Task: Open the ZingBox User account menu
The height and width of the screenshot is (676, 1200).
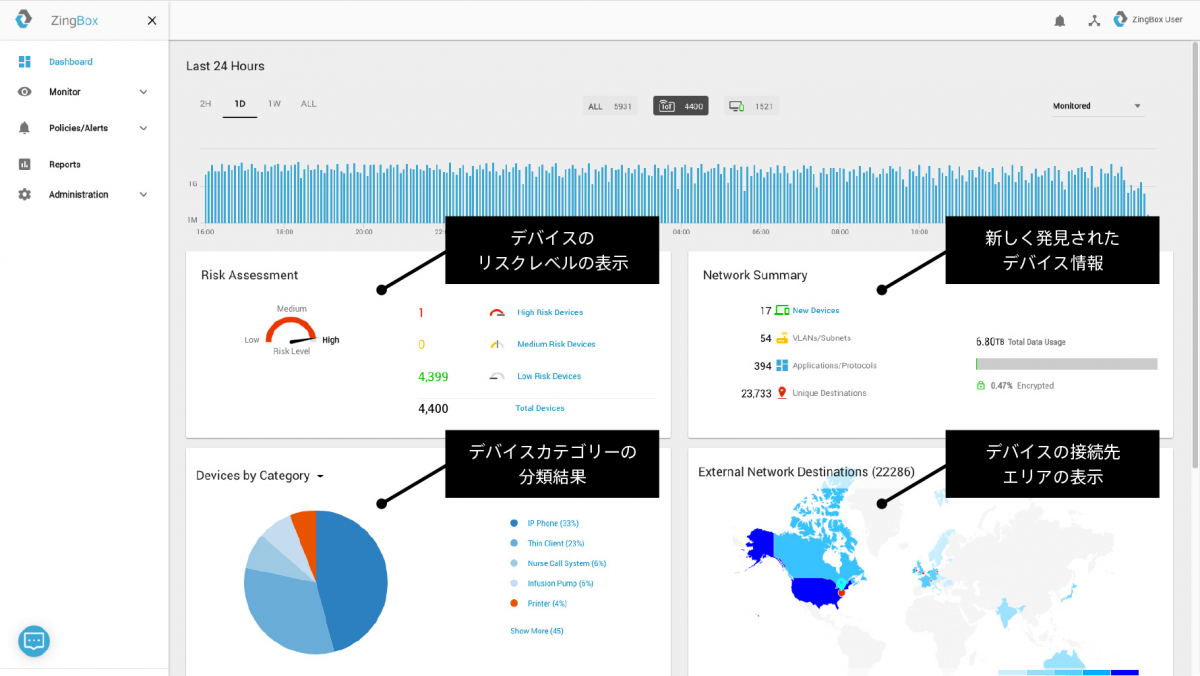Action: point(1147,19)
